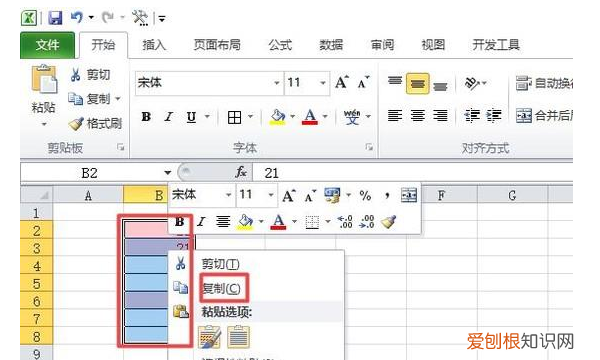Click the first paste option icon

pos(209,337)
